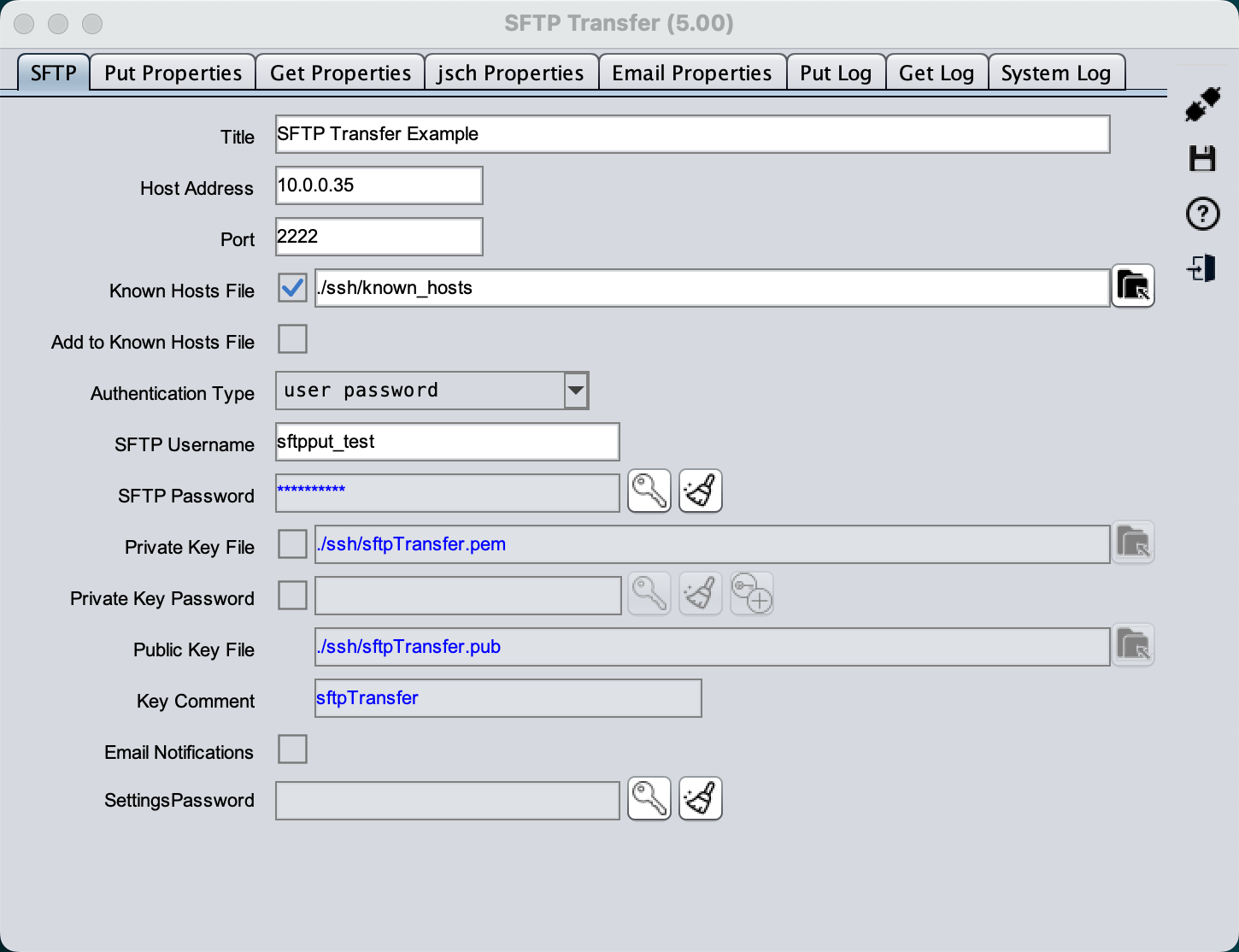This screenshot has width=1239, height=952.
Task: Clear SFTP Password with the broom icon
Action: [701, 491]
